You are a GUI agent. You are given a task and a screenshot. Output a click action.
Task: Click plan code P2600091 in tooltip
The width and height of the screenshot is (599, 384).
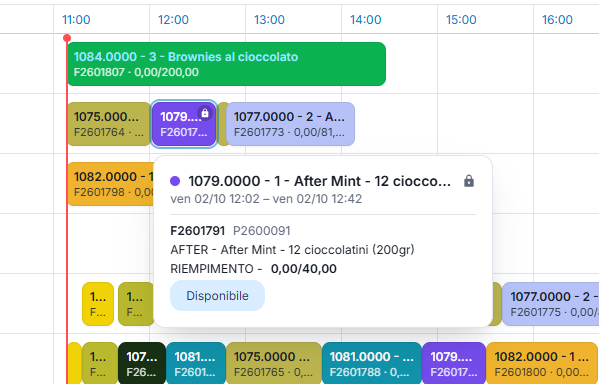tap(262, 231)
